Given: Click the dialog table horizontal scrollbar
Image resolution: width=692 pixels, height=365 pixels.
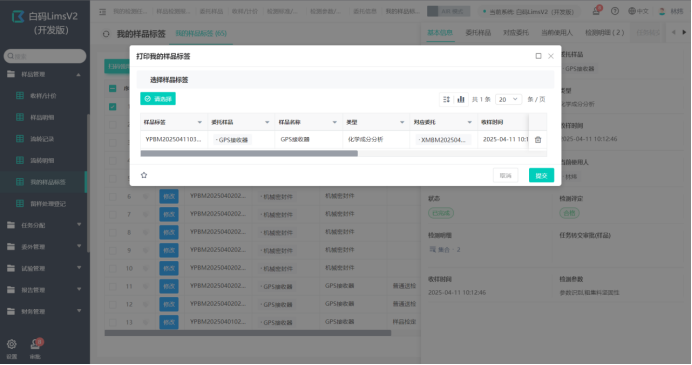Looking at the screenshot, I should [249, 154].
